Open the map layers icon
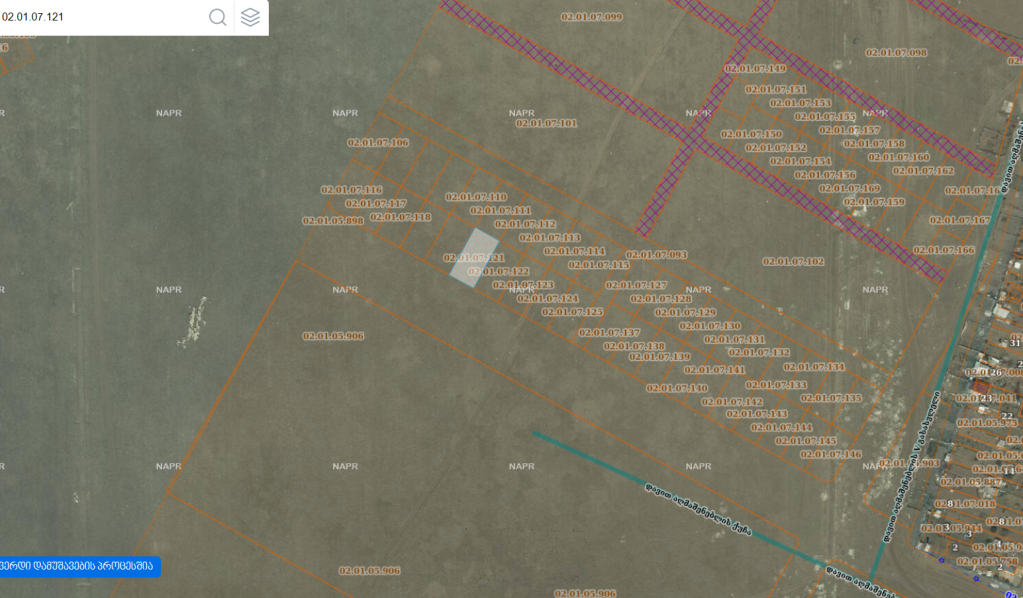1023x598 pixels. point(251,17)
